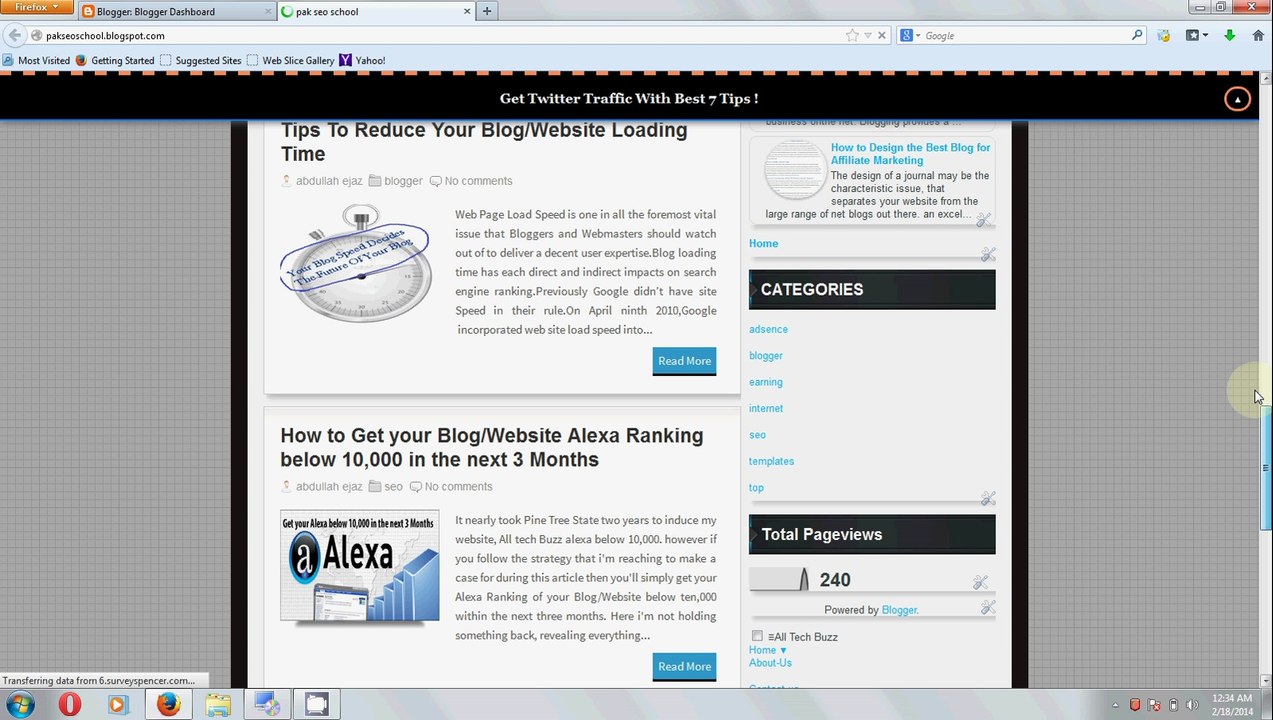This screenshot has height=720, width=1273.
Task: Open Most Visited bookmarks folder
Action: [x=36, y=60]
